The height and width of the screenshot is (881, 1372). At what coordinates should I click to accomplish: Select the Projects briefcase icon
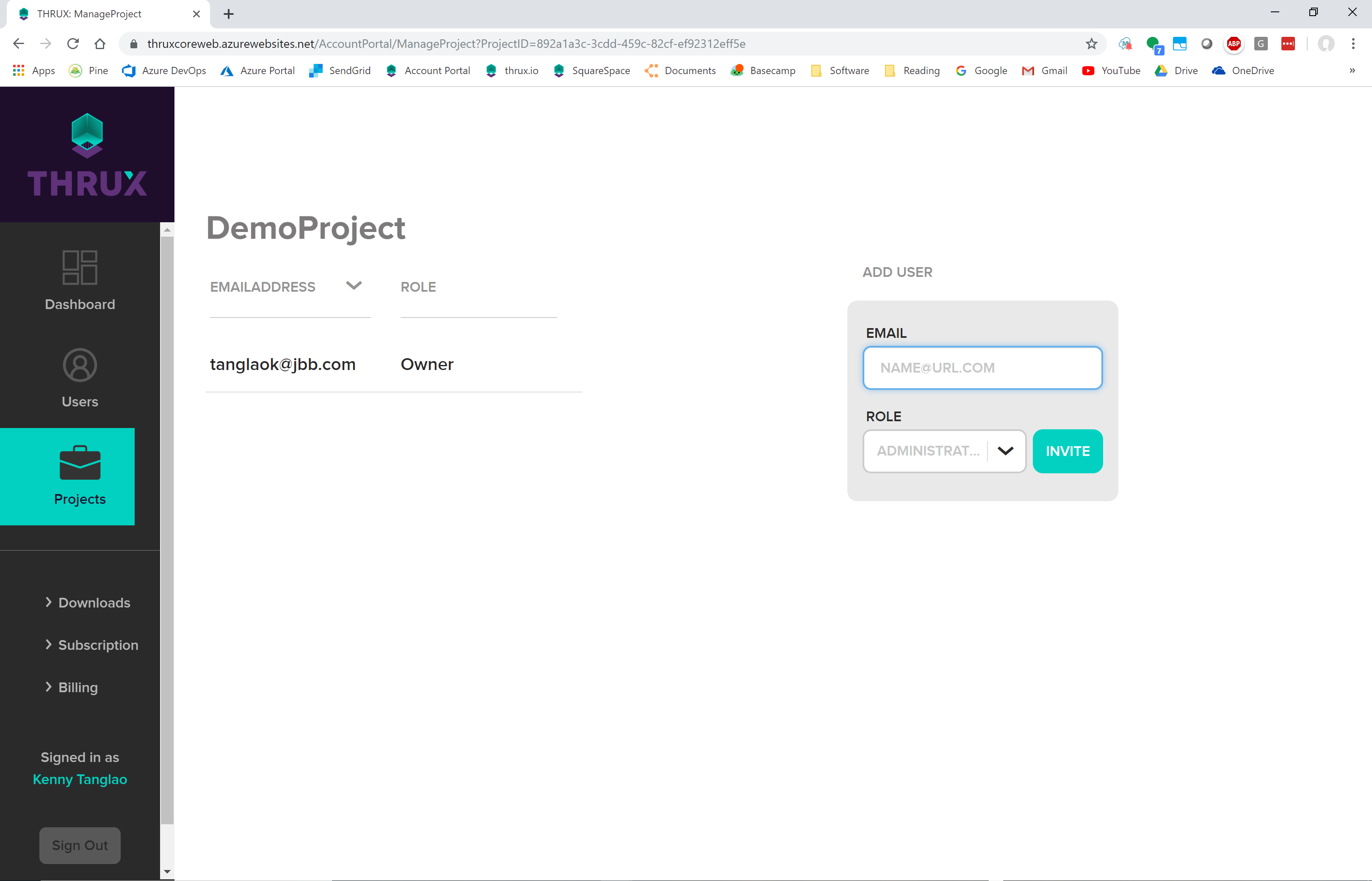[80, 463]
